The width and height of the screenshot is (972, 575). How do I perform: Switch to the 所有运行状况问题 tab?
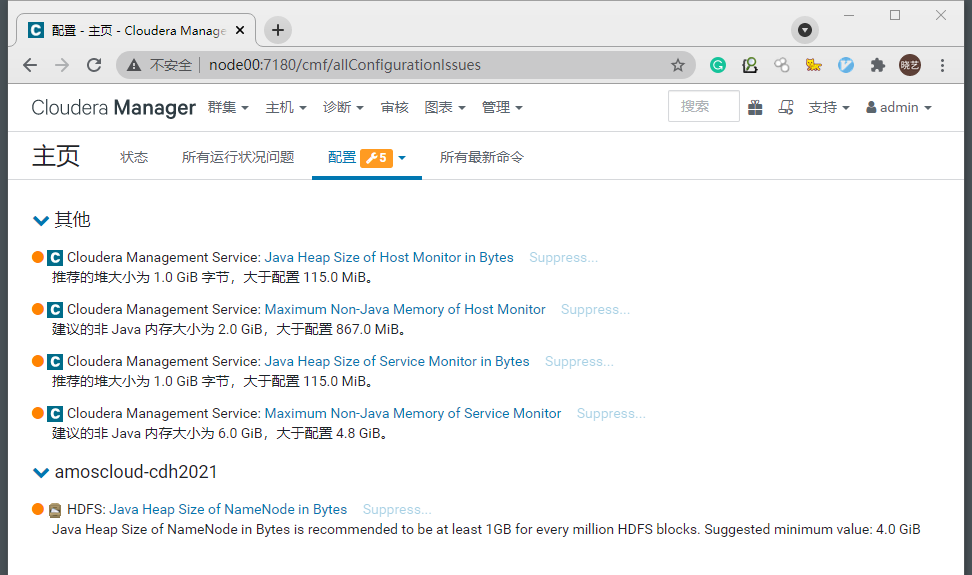(x=238, y=157)
